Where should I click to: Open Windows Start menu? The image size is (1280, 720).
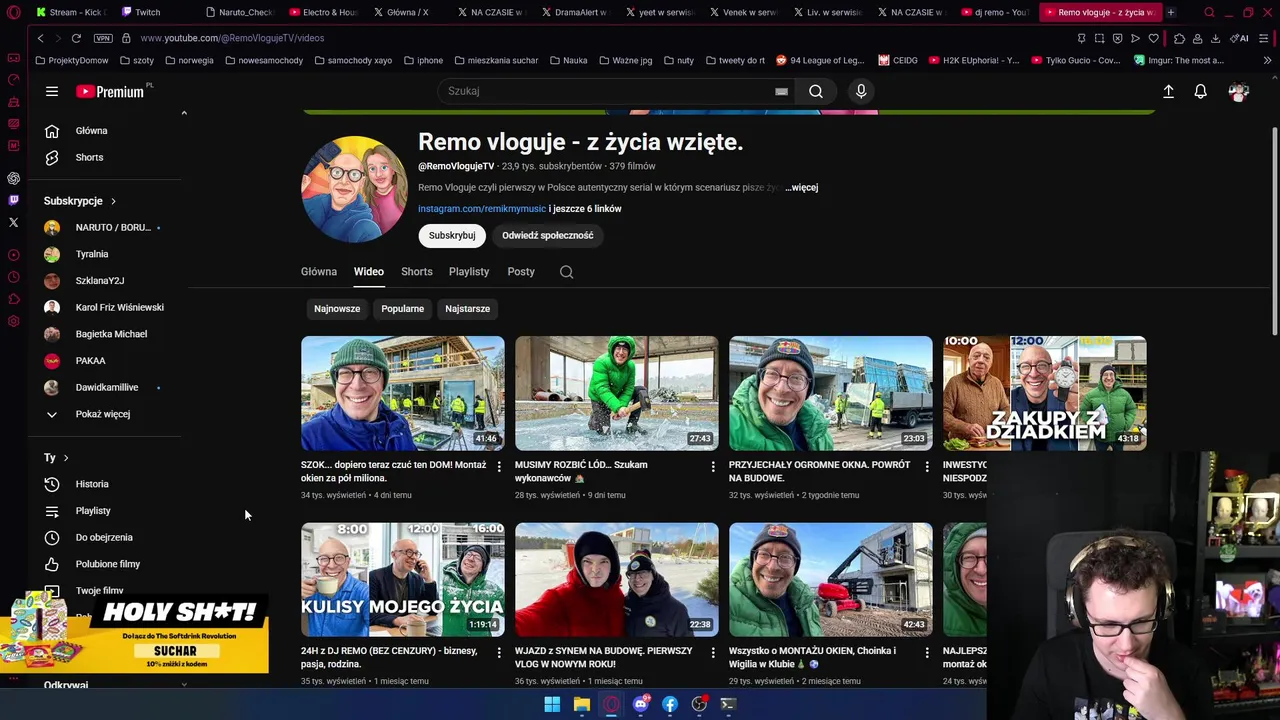click(x=552, y=704)
